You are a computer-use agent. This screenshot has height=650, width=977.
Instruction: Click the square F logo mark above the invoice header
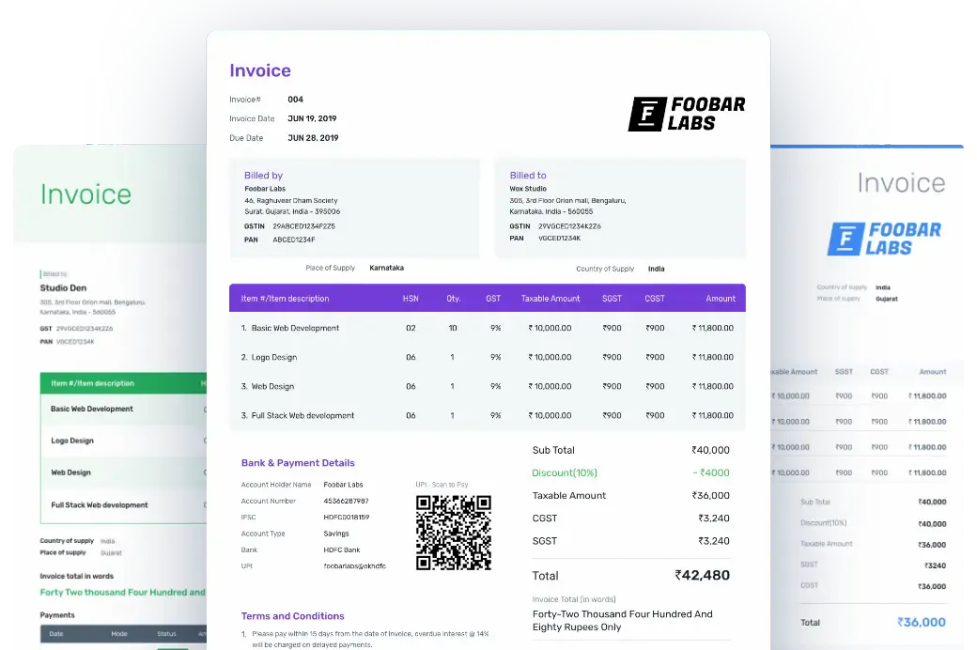pyautogui.click(x=650, y=113)
